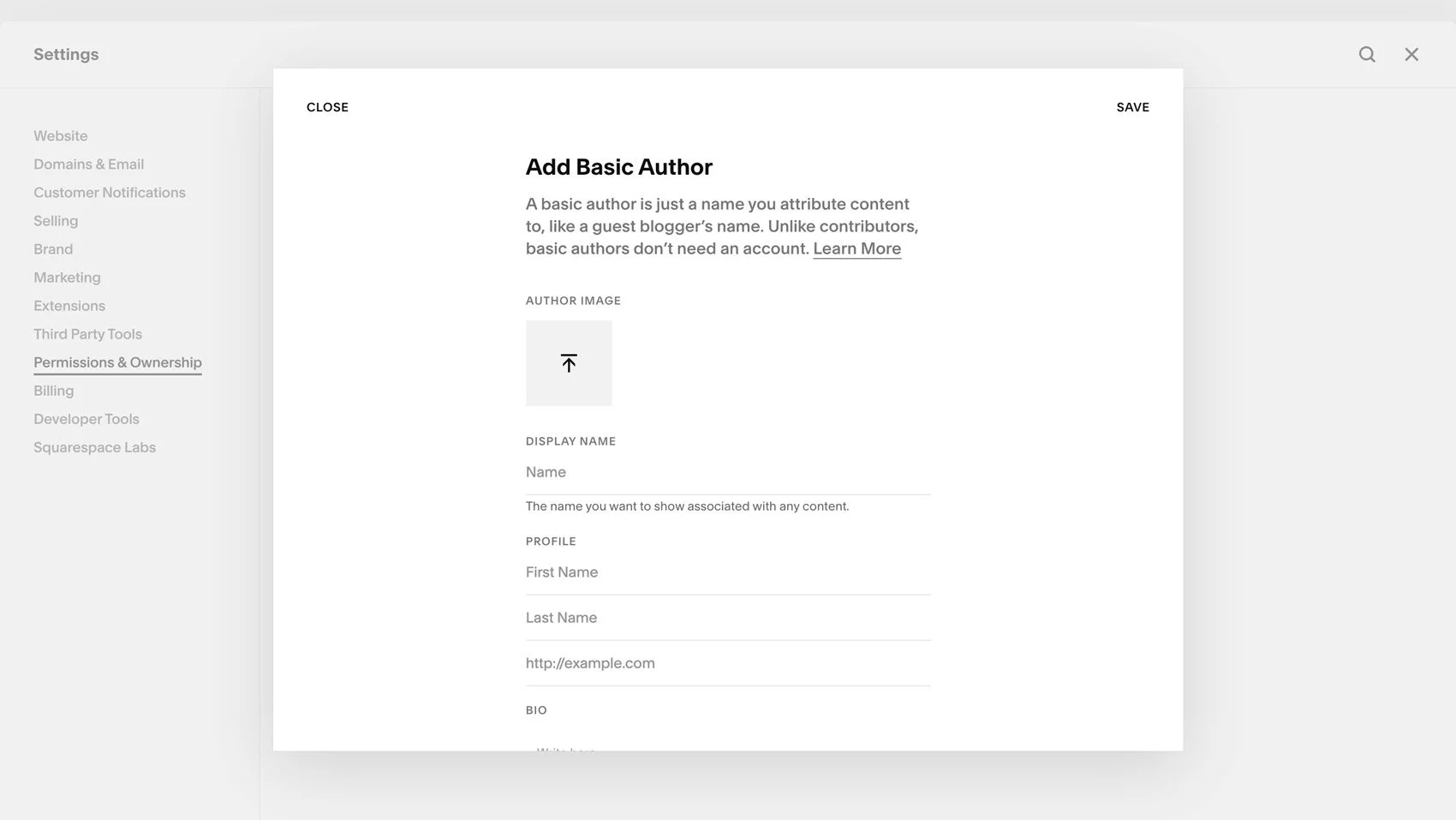Select Squarespace Labs in sidebar
The height and width of the screenshot is (820, 1456).
pyautogui.click(x=95, y=447)
